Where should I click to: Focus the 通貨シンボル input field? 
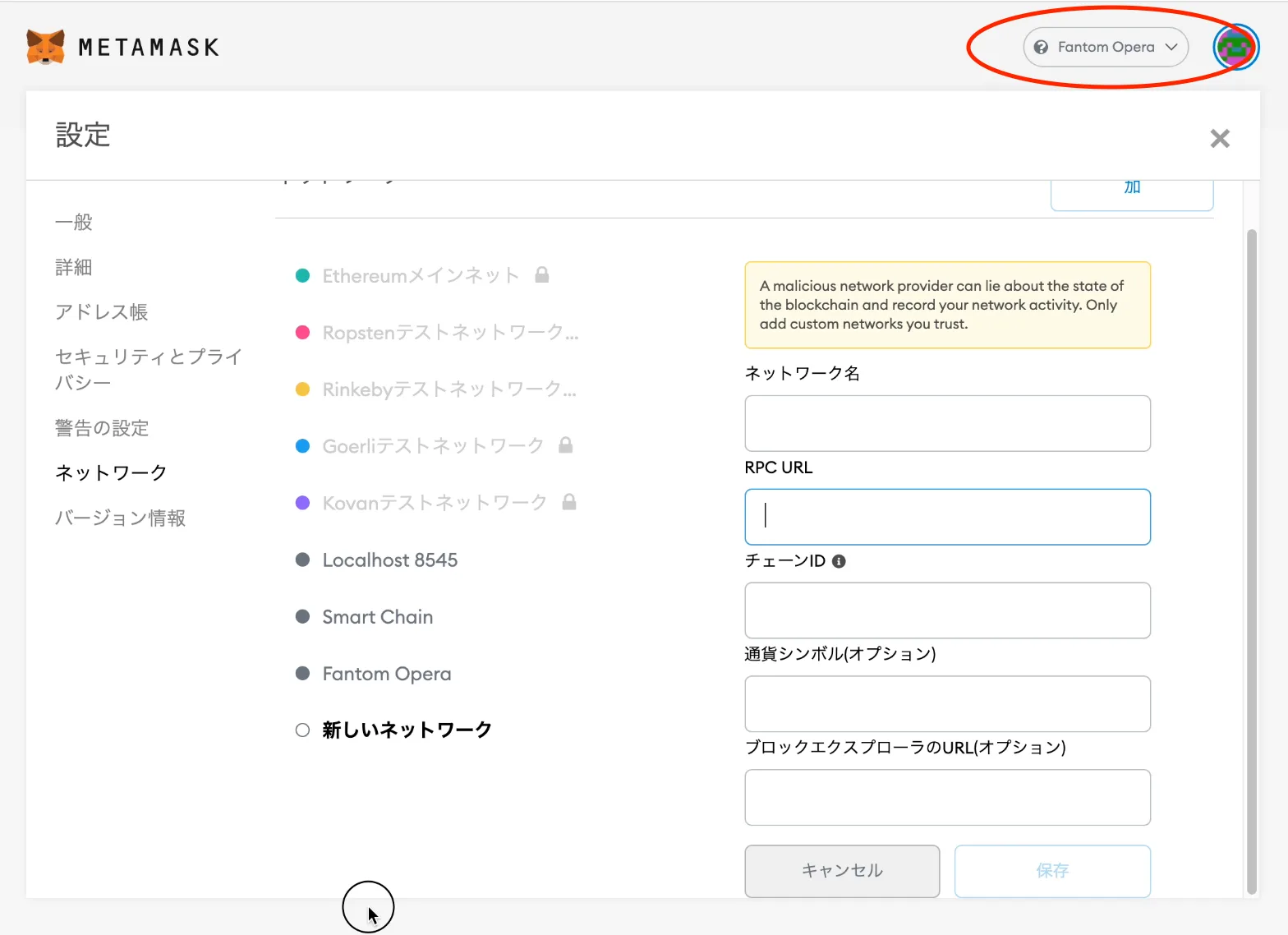[x=947, y=704]
